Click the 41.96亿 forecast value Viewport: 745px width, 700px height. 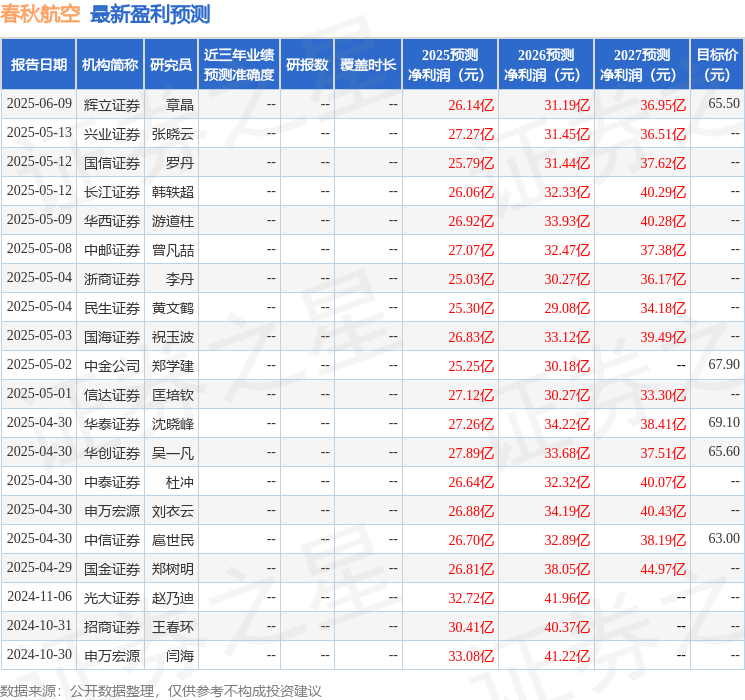coord(567,598)
